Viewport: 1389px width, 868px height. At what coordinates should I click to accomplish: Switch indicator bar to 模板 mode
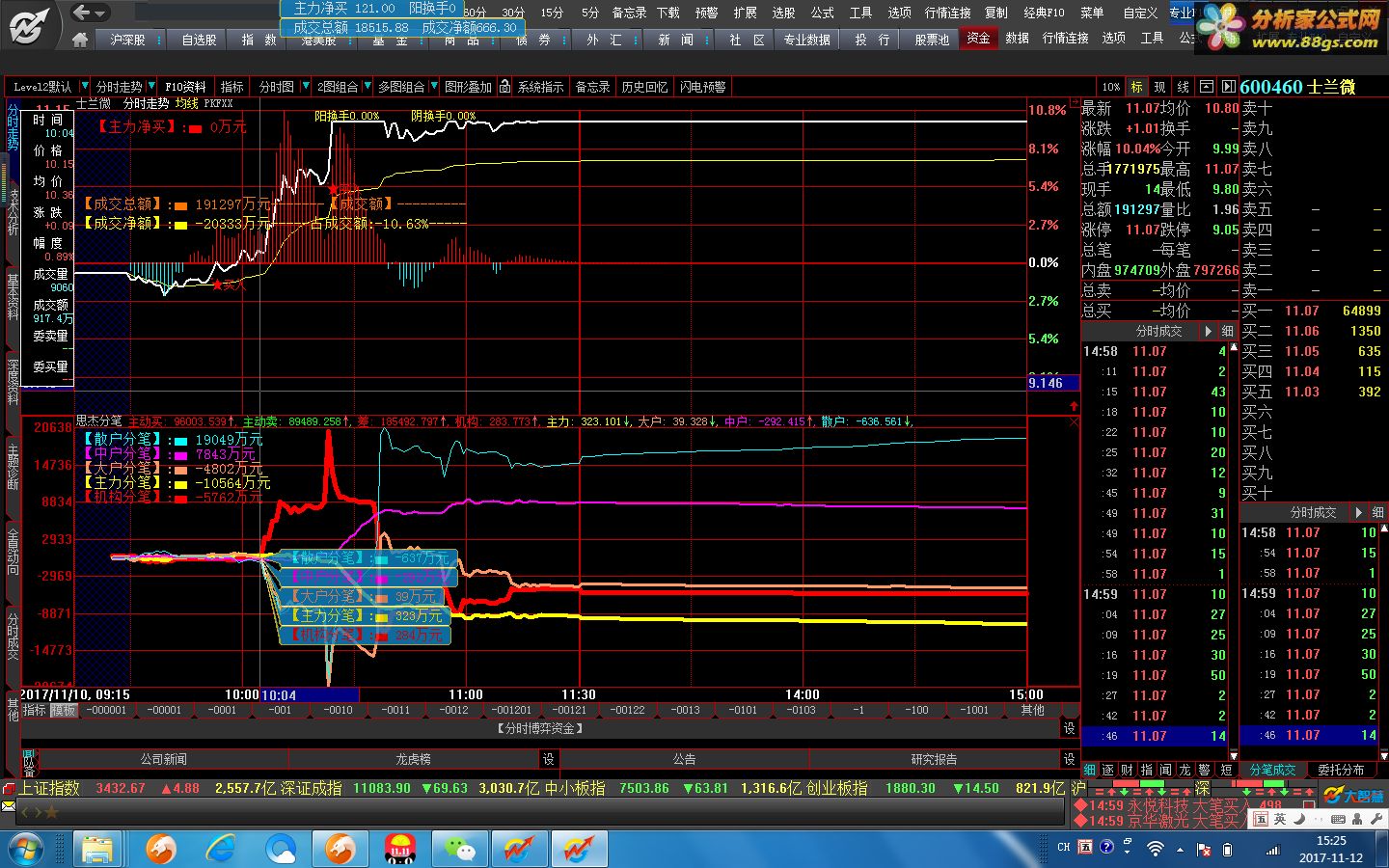(64, 710)
